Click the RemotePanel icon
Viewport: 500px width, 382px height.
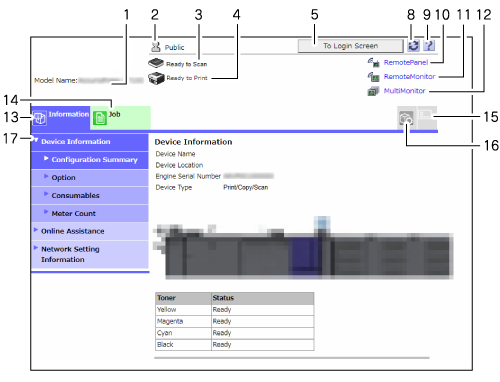[374, 62]
